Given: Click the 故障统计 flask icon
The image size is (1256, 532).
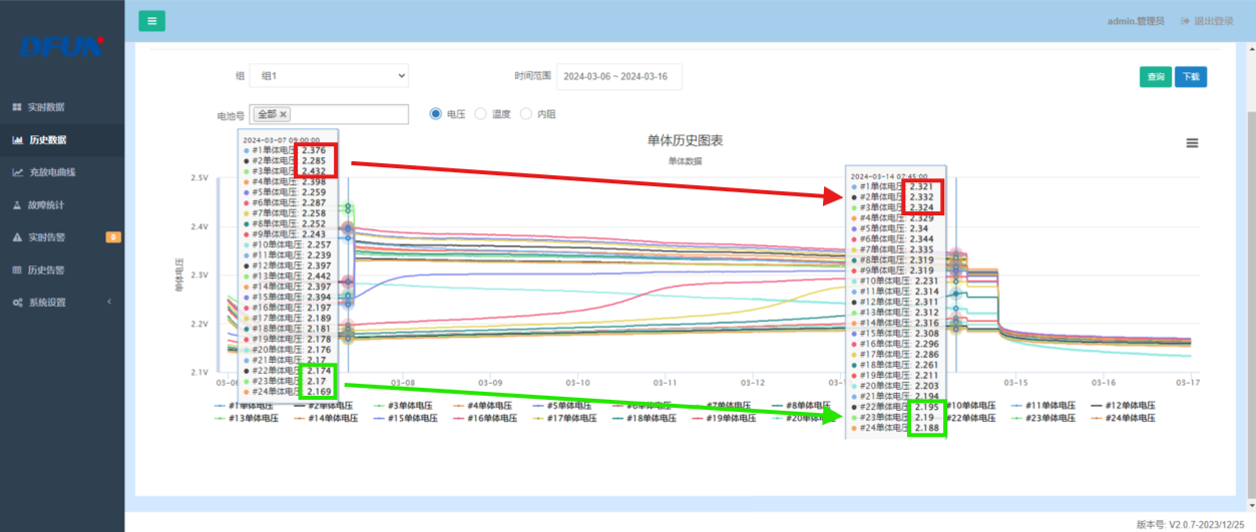Looking at the screenshot, I should 17,205.
